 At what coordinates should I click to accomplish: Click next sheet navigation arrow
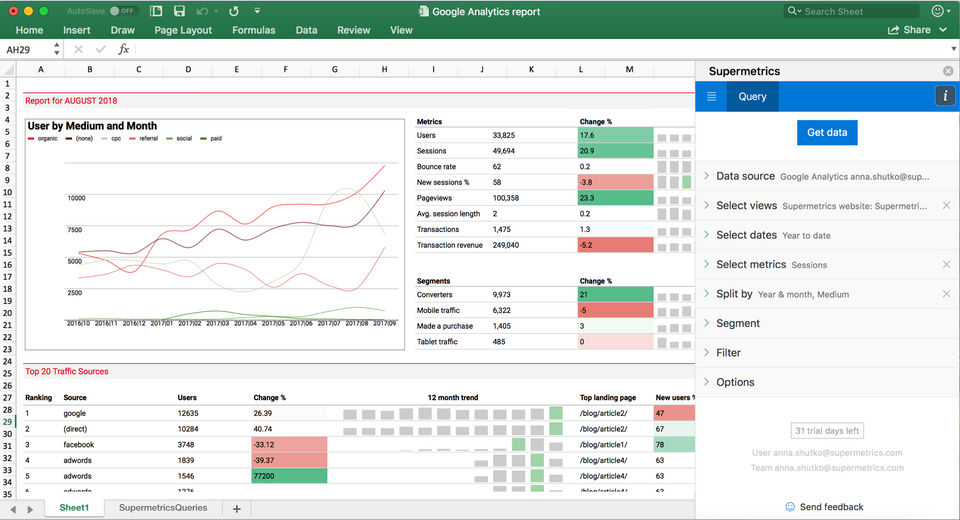click(30, 509)
